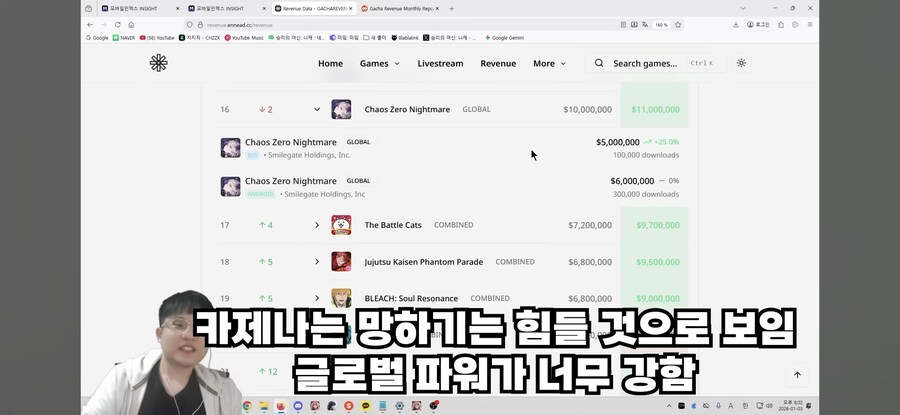Click Chaos Zero Nightmare row 16 game thumbnail
900x415 pixels.
[341, 109]
